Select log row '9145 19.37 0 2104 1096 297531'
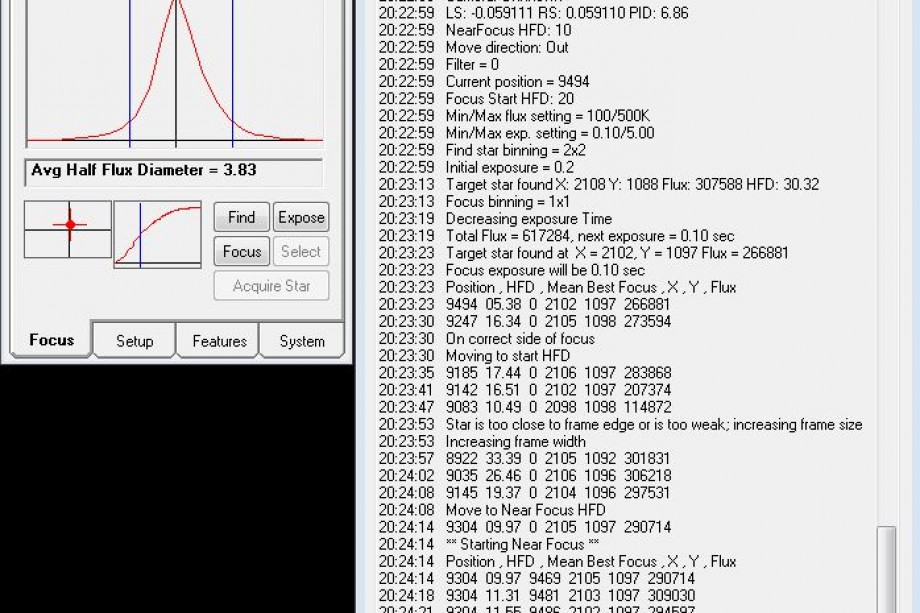Viewport: 920px width, 613px height. (x=524, y=492)
